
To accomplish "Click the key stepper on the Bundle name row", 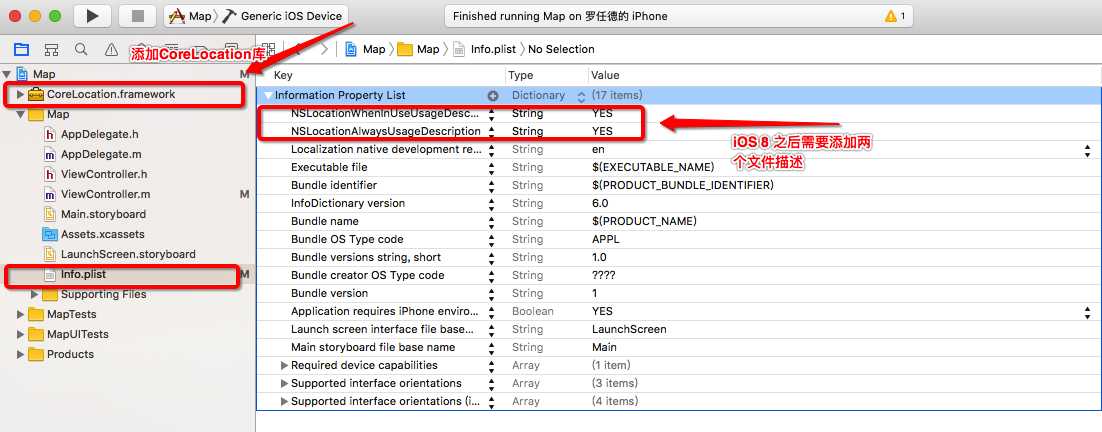I will [x=492, y=221].
